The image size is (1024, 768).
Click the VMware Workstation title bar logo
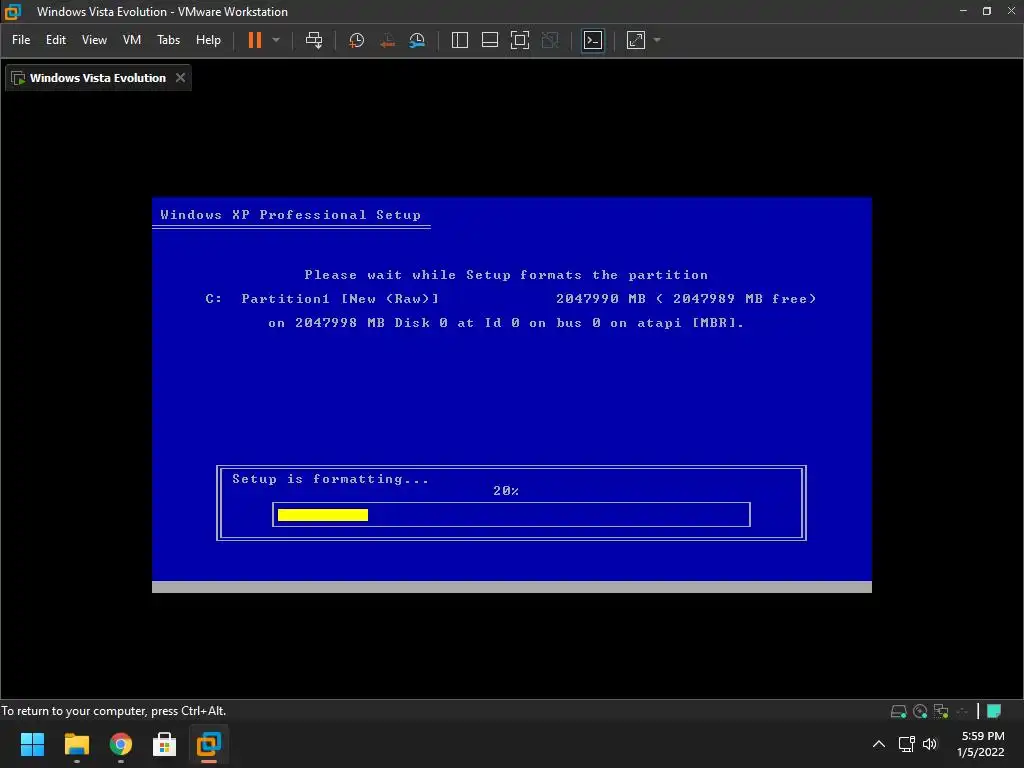coord(13,12)
